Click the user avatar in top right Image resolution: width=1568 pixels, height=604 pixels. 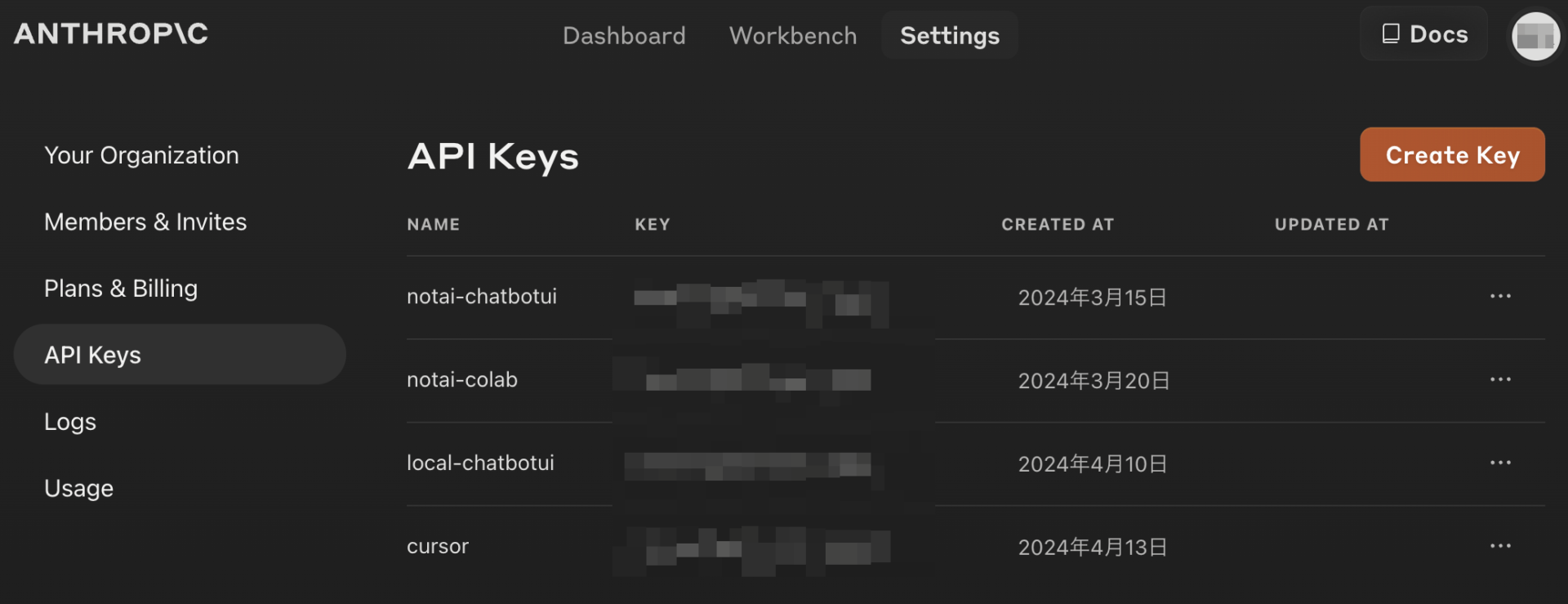click(1535, 36)
